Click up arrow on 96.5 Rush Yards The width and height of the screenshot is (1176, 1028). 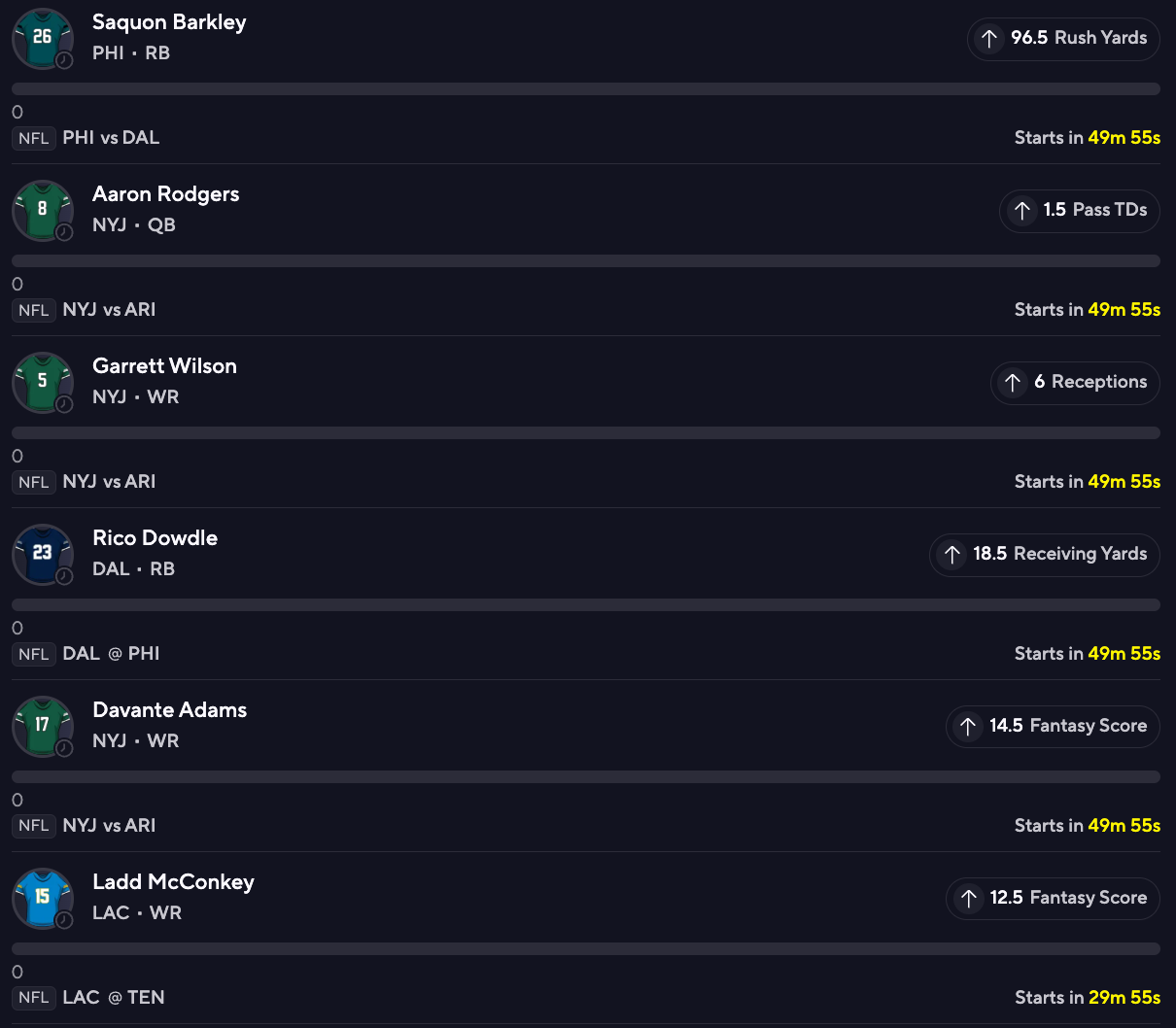(989, 39)
